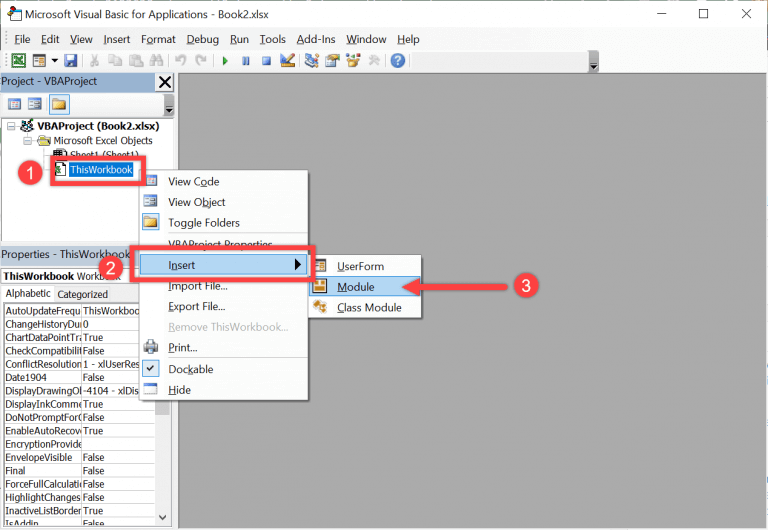Choose View Object in context menu
768x530 pixels.
[224, 202]
